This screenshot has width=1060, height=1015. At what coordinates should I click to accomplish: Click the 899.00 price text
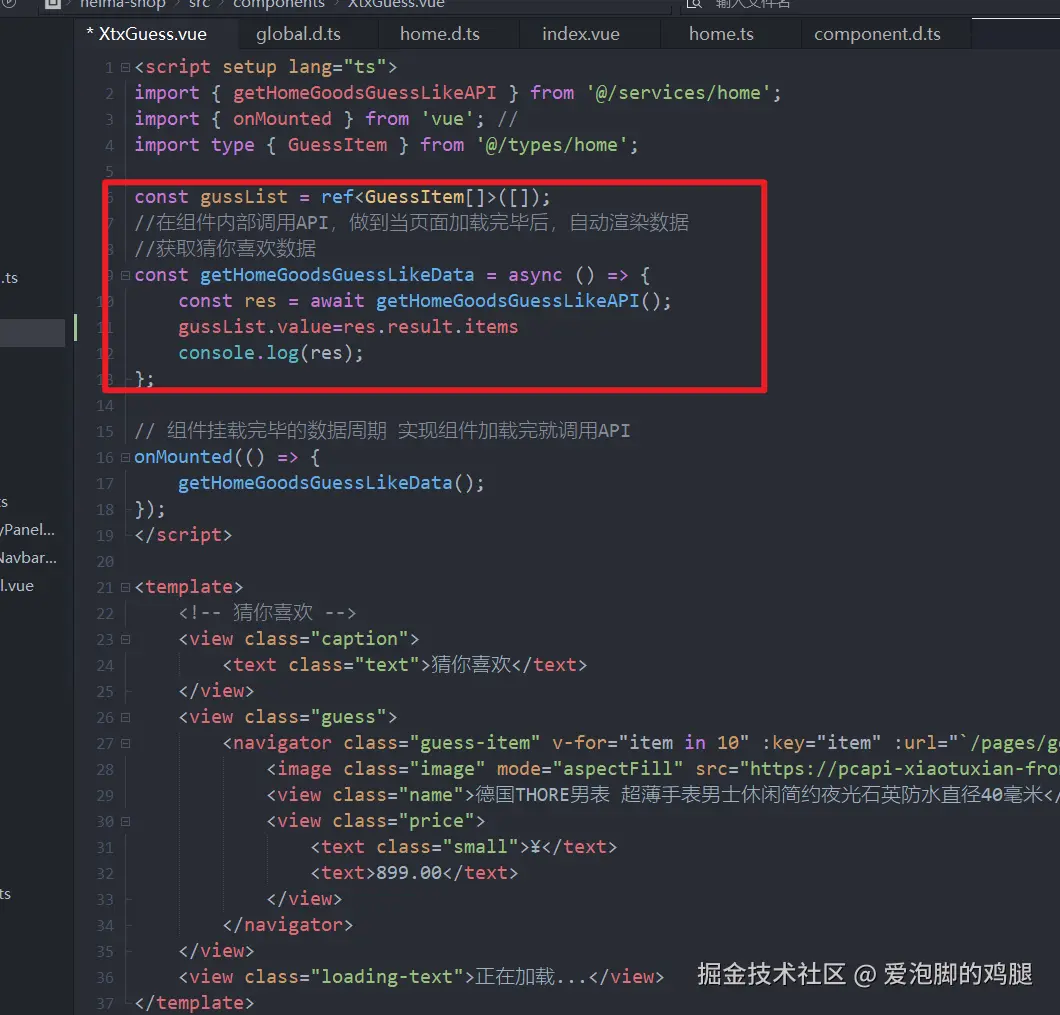[x=408, y=873]
